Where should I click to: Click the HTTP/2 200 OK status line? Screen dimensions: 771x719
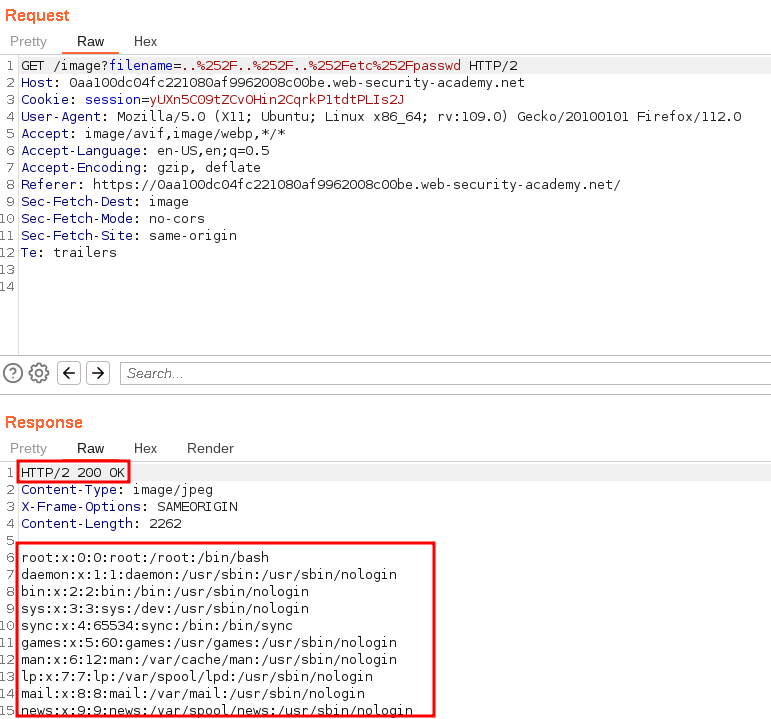coord(73,473)
